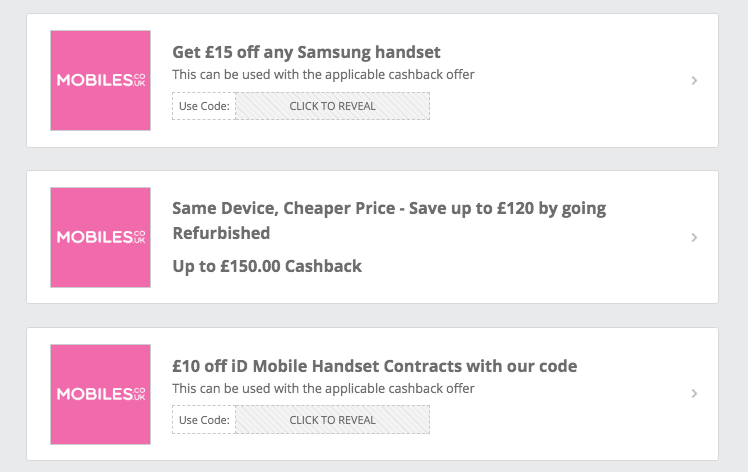The width and height of the screenshot is (748, 472).
Task: Click the cashback note under the Samsung offer
Action: coord(323,74)
